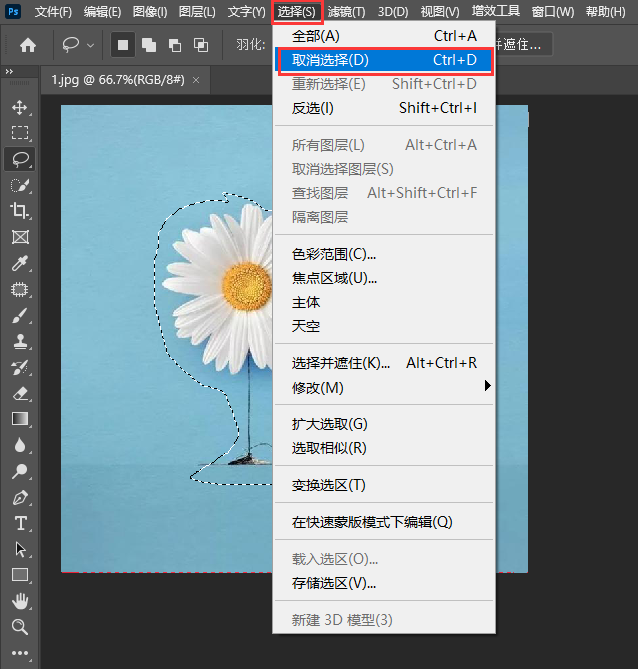Select the Rectangle shape tool
The image size is (638, 669).
point(20,575)
